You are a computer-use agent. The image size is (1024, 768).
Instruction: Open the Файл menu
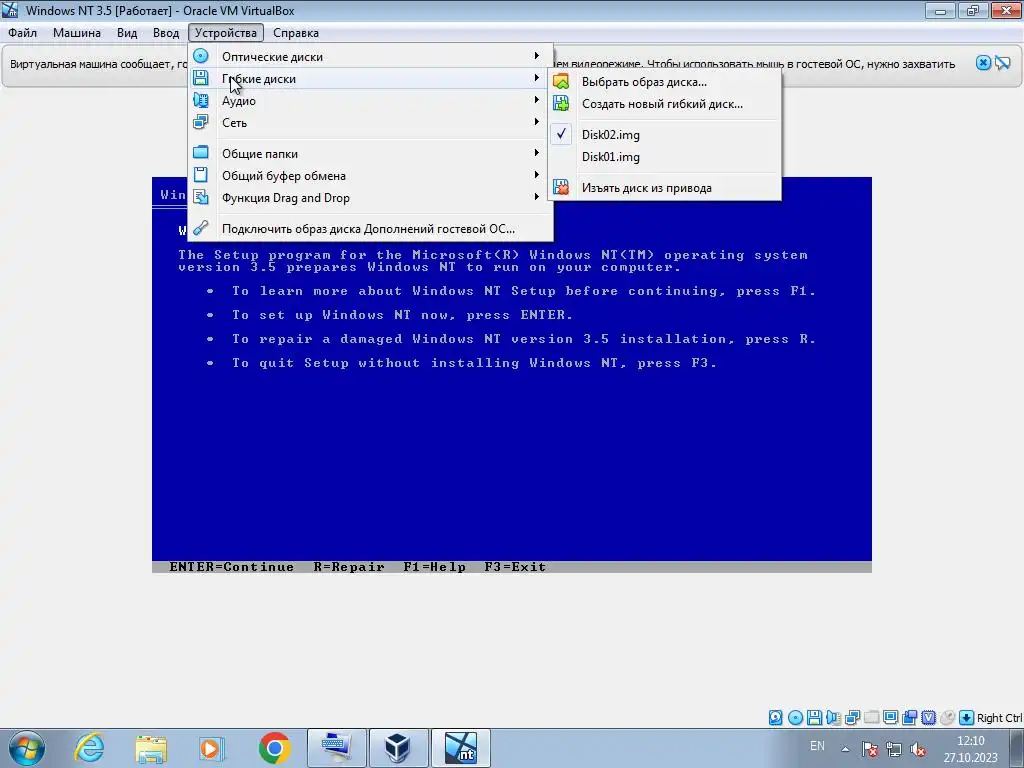pos(22,33)
